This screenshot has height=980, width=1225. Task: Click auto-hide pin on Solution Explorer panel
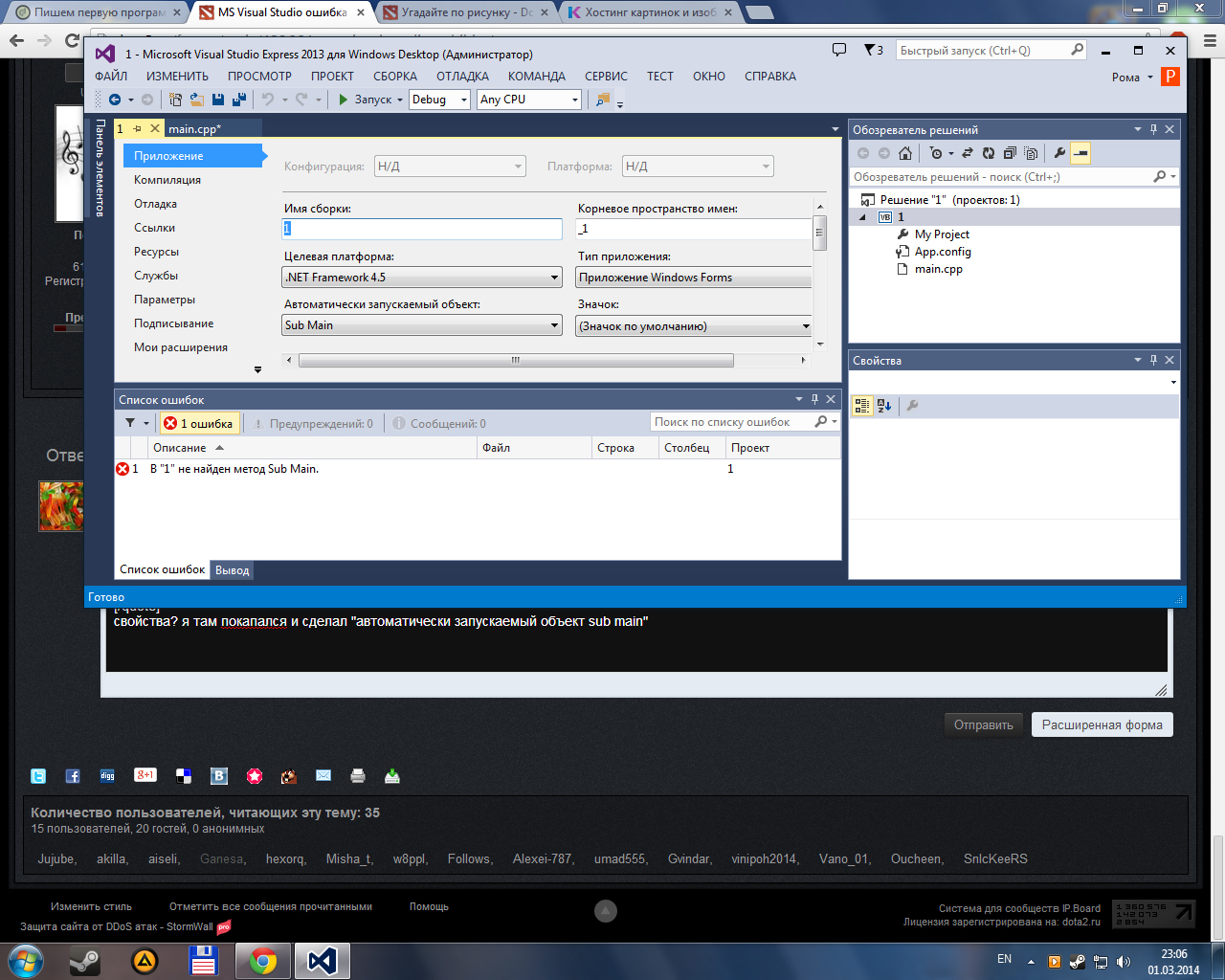1153,129
